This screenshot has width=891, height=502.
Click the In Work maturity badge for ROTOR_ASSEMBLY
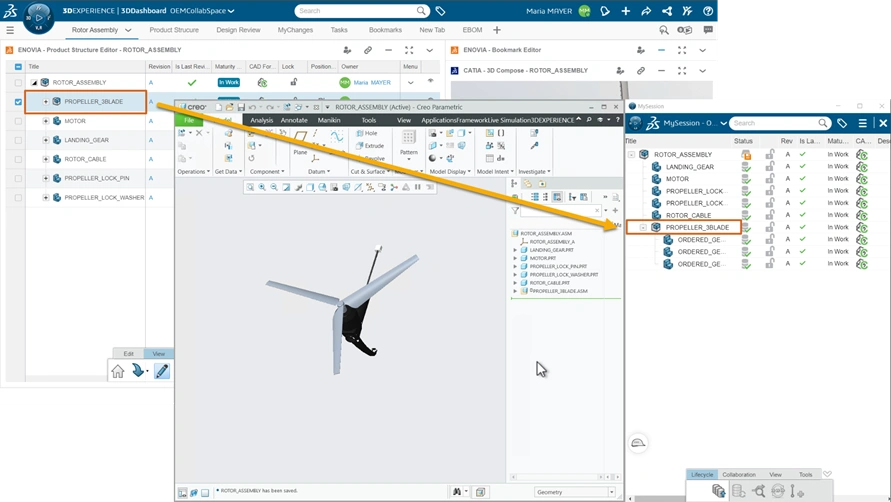coord(228,82)
